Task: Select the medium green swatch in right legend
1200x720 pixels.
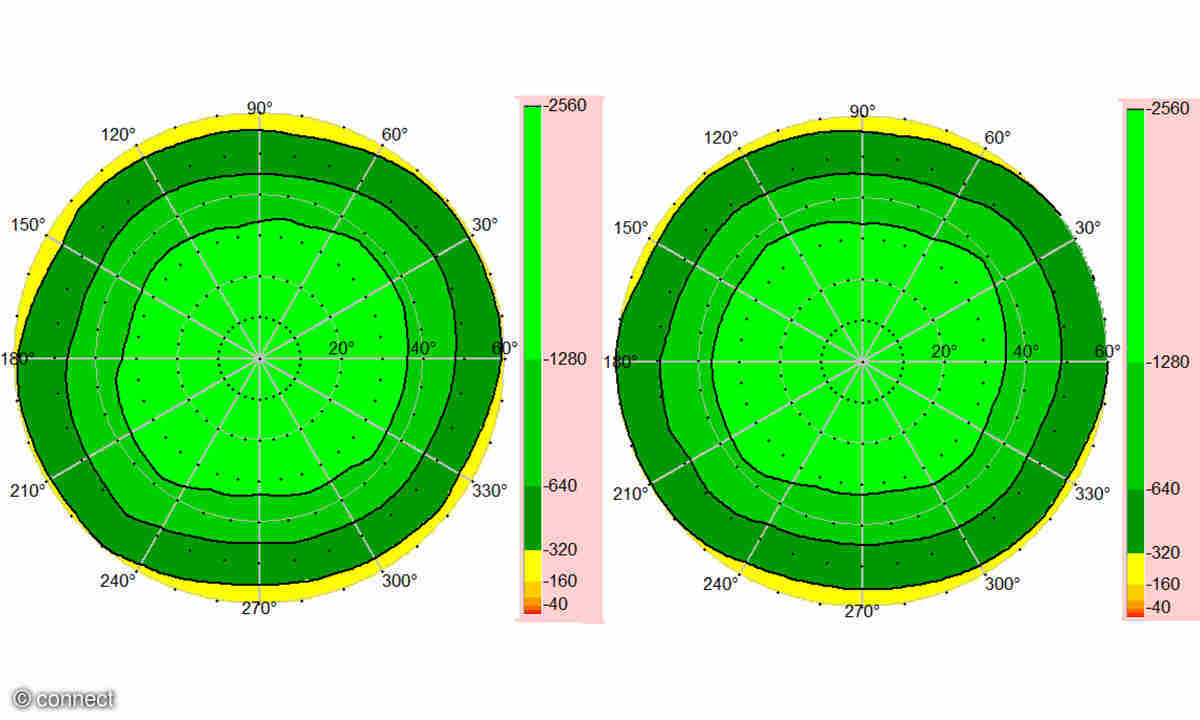Action: point(1135,425)
